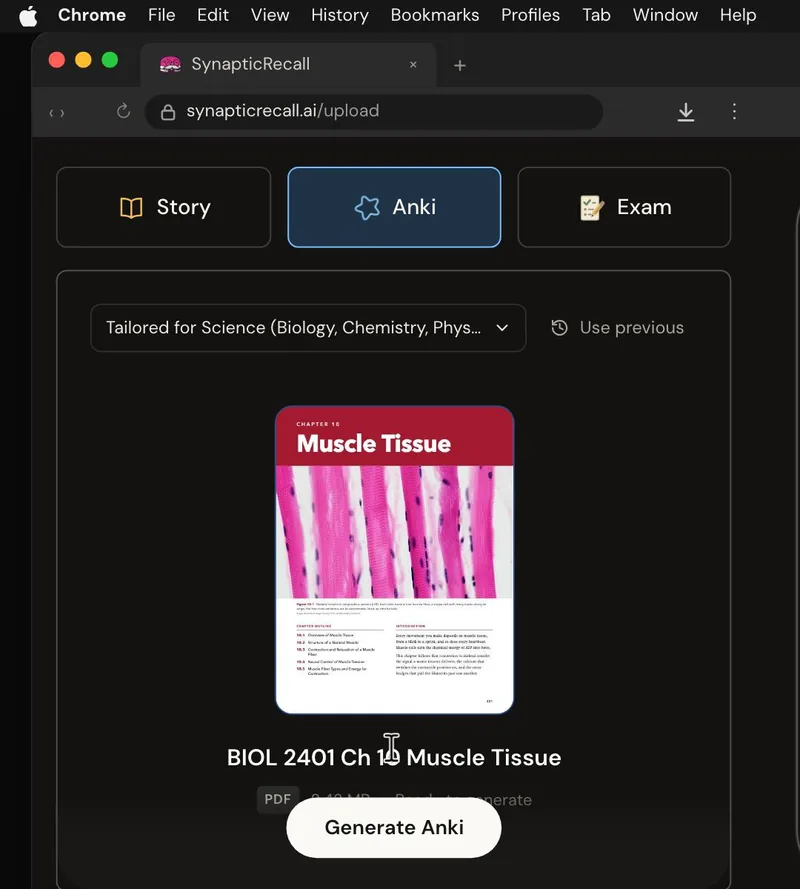800x889 pixels.
Task: Reload the current page
Action: coord(123,111)
